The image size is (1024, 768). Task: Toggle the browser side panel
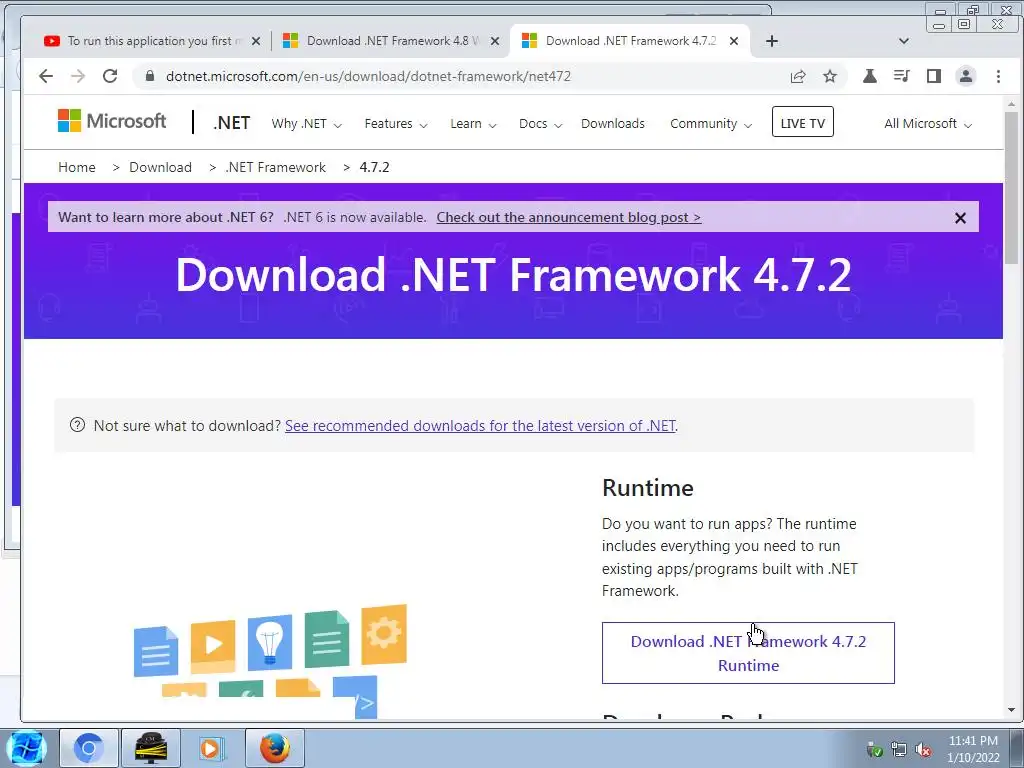[934, 76]
